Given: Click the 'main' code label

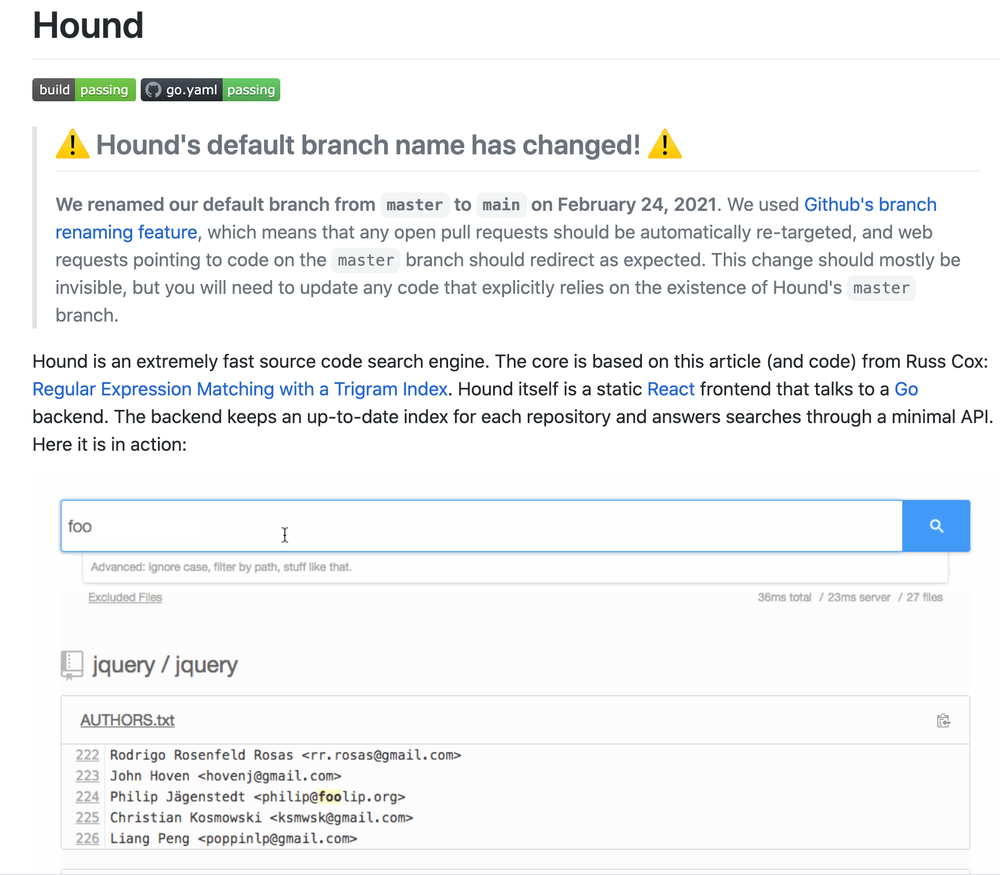Looking at the screenshot, I should 501,205.
